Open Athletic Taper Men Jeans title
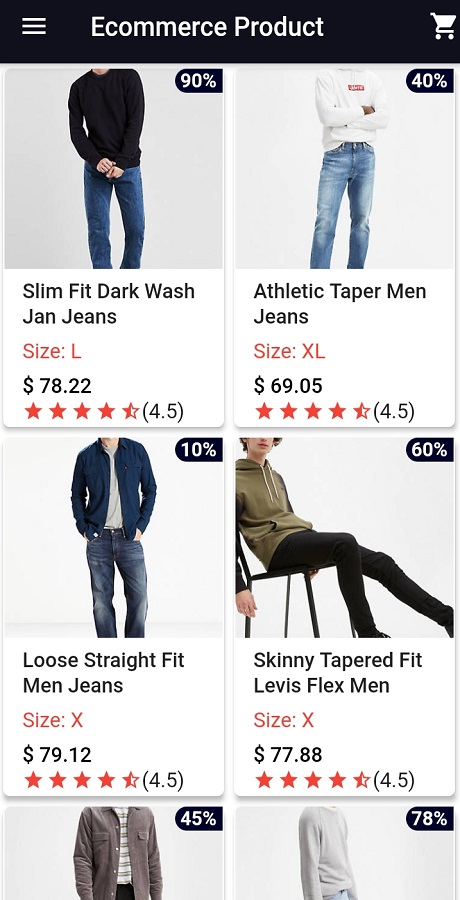Viewport: 460px width, 900px height. coord(340,304)
